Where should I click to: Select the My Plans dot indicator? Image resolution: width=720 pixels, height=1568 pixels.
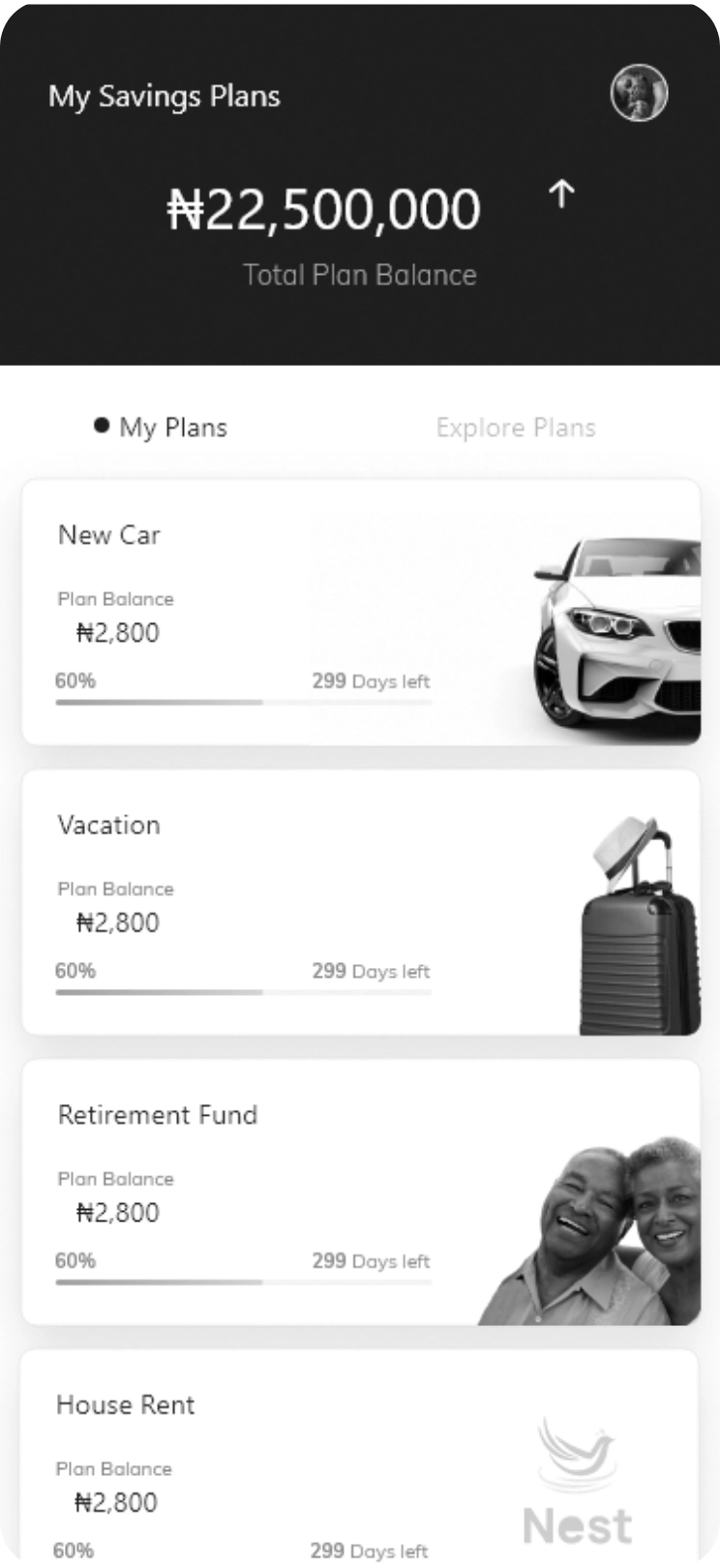[101, 426]
